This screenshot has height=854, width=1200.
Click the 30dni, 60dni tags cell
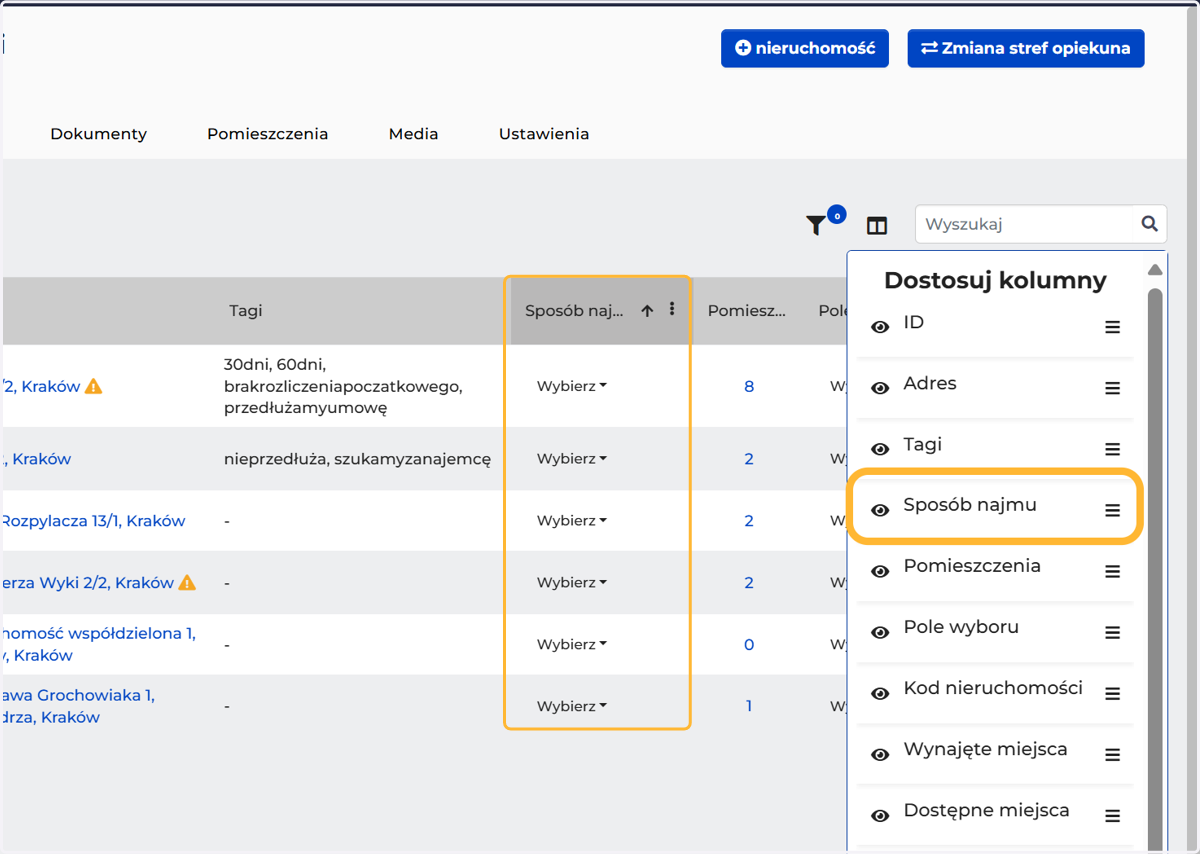click(x=343, y=386)
